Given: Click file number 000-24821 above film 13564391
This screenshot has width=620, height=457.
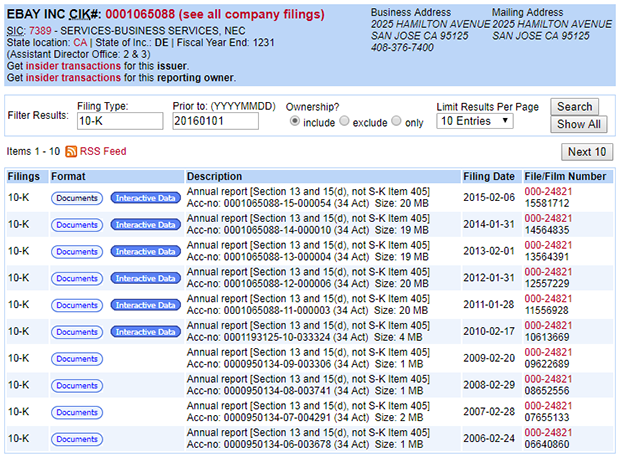Looking at the screenshot, I should [548, 245].
